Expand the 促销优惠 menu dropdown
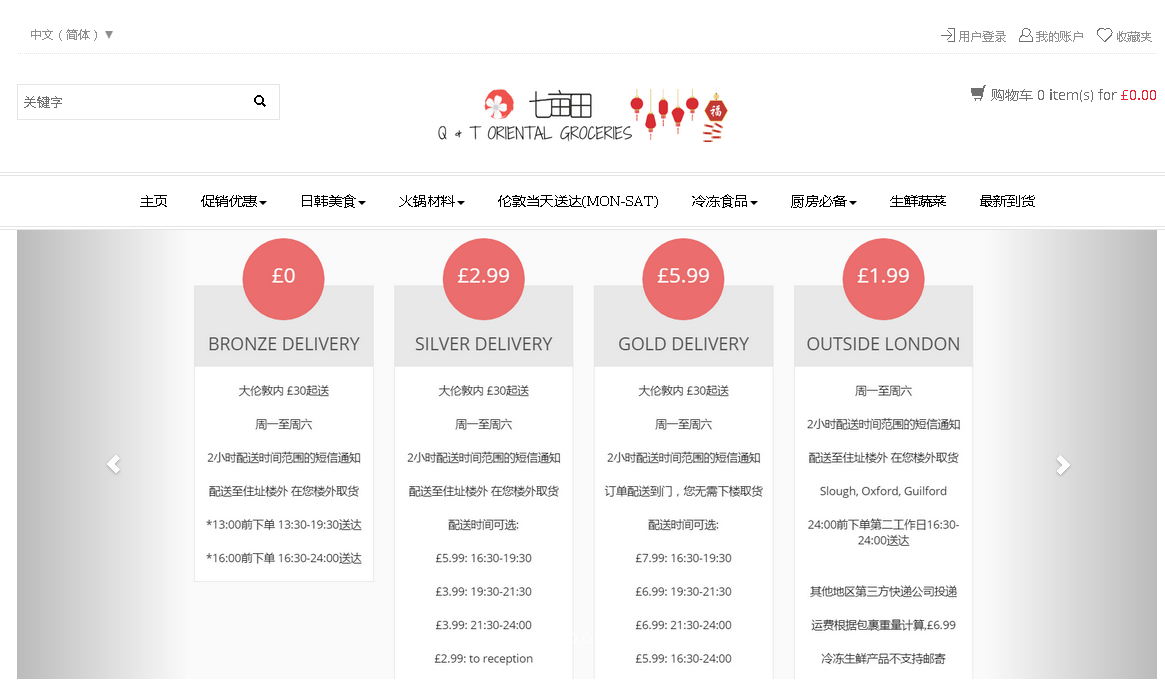Image resolution: width=1165 pixels, height=687 pixels. click(x=233, y=201)
